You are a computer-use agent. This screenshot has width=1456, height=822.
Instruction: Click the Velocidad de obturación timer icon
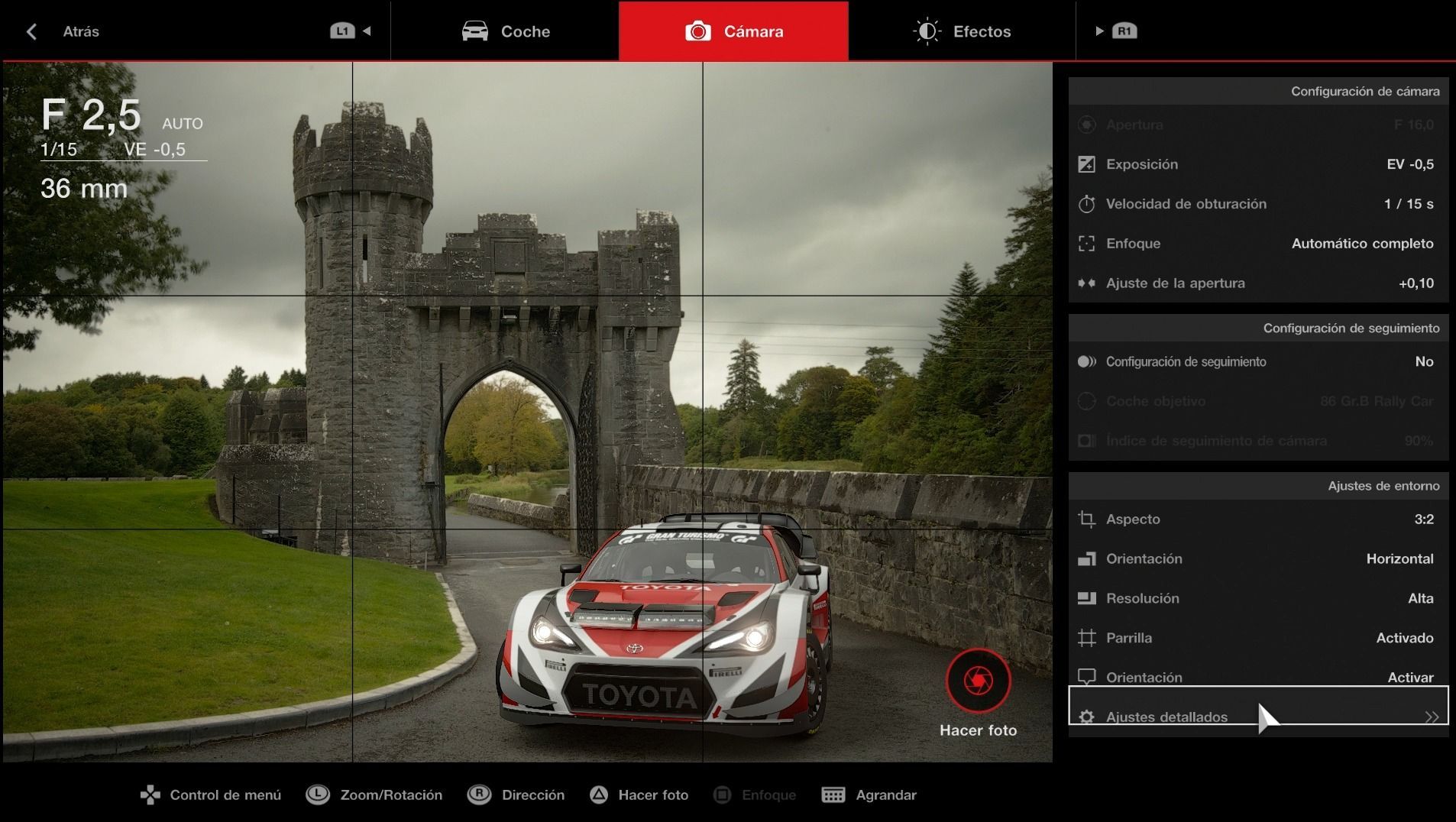[1086, 204]
